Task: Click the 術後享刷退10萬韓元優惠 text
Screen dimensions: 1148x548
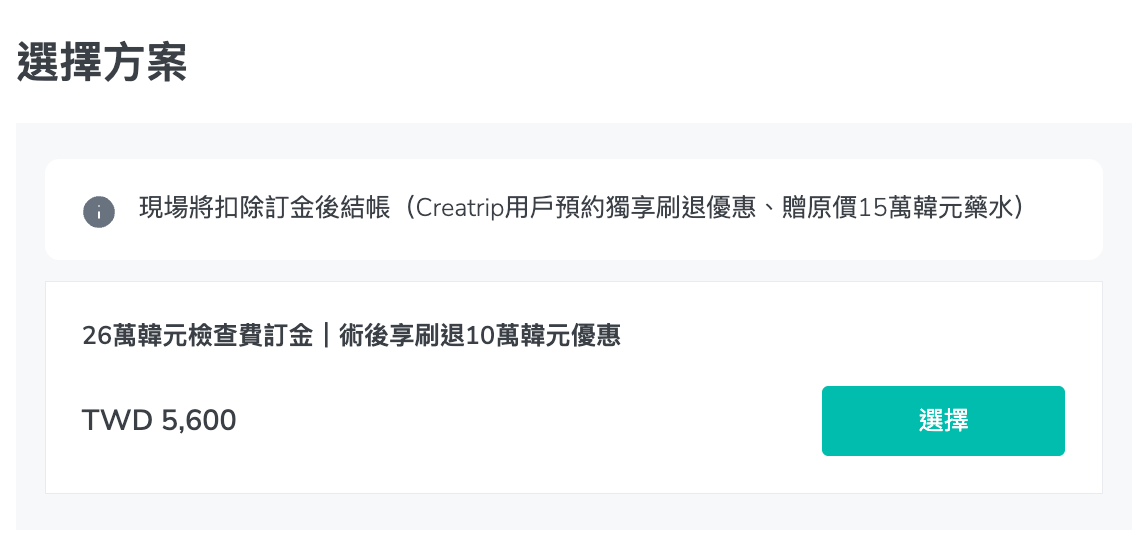Action: pyautogui.click(x=480, y=336)
